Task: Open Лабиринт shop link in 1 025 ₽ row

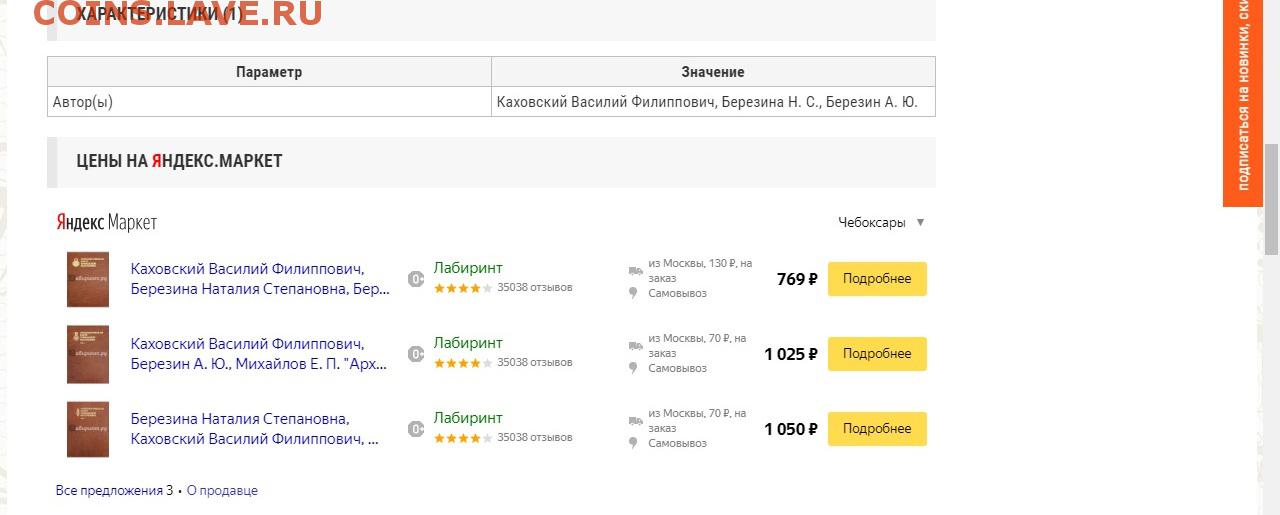Action: (468, 343)
